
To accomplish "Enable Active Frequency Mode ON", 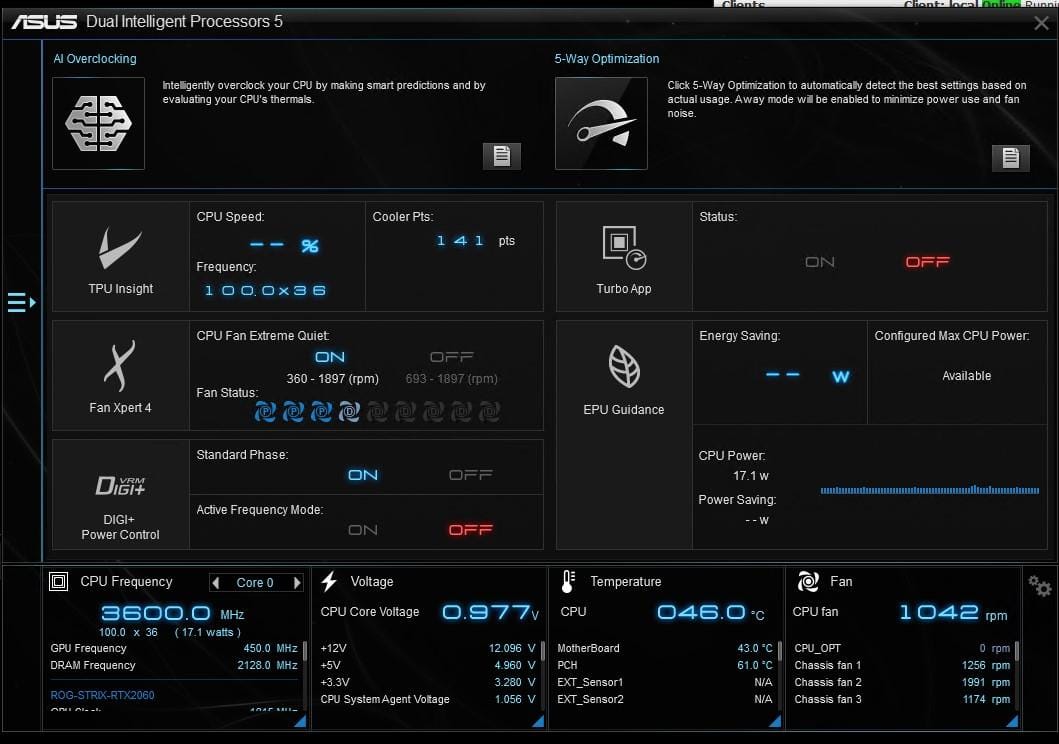I will click(363, 530).
